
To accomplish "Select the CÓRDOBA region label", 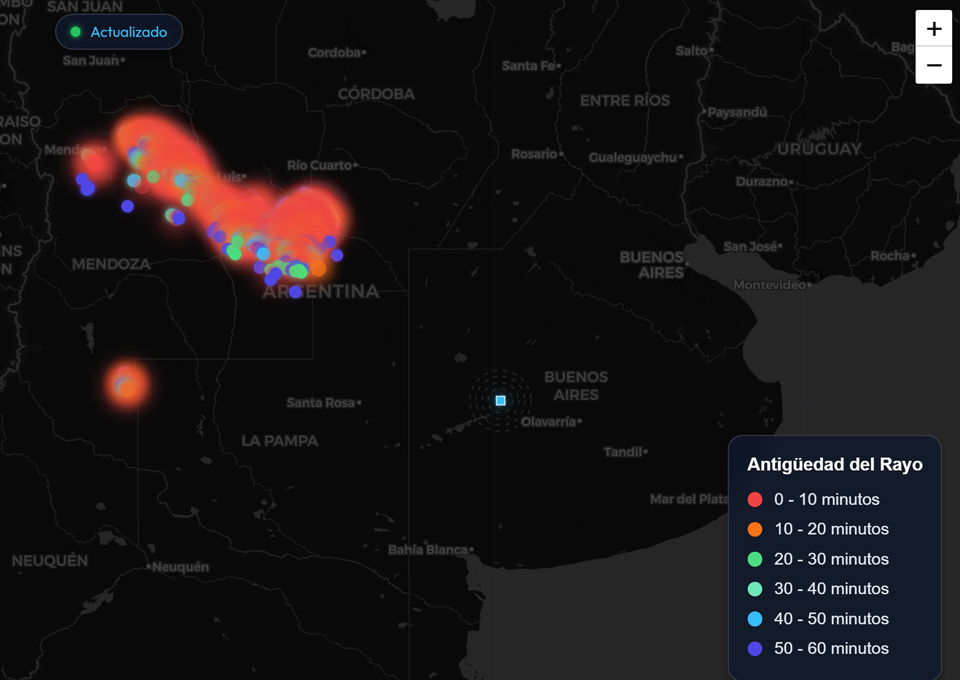I will pyautogui.click(x=378, y=93).
